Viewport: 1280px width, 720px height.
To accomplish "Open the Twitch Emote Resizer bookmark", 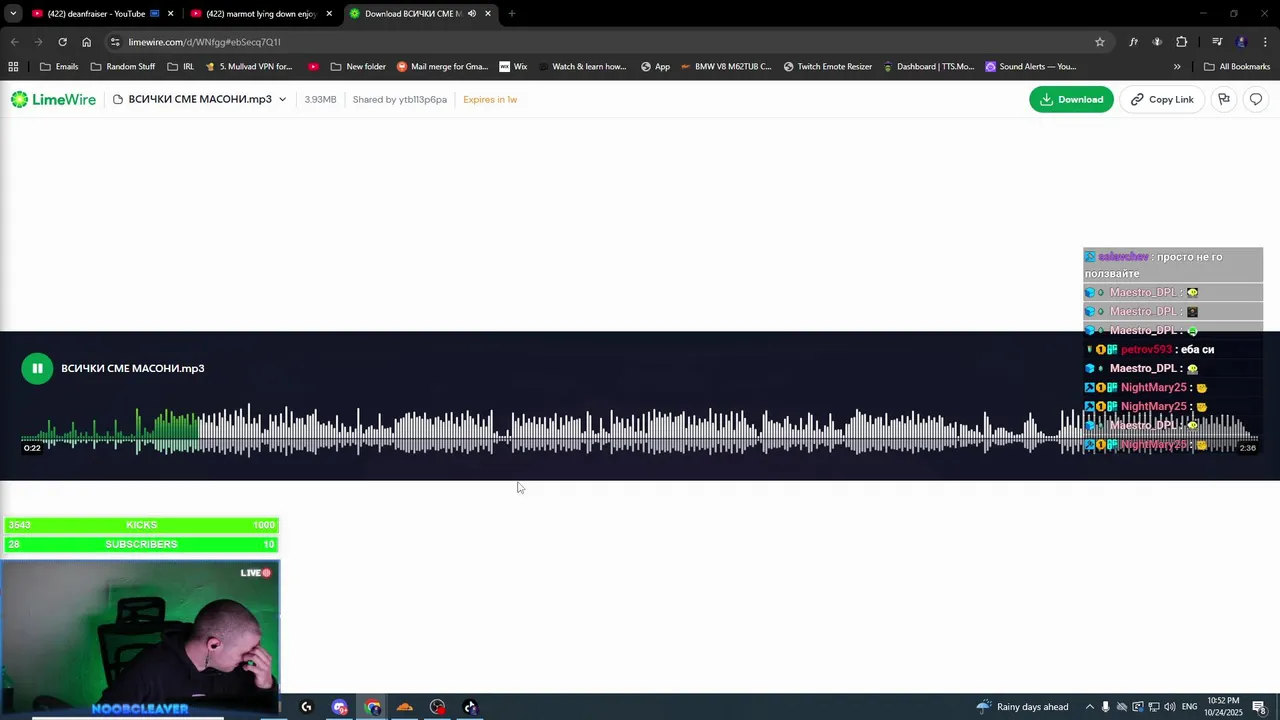I will [x=828, y=67].
